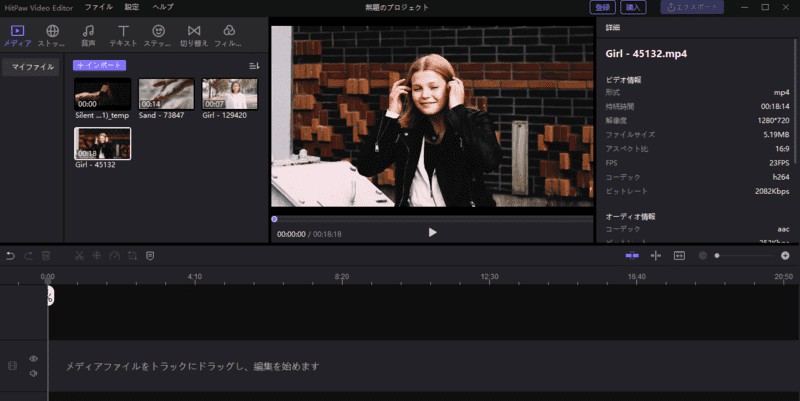The height and width of the screenshot is (401, 800).
Task: Click the Purchase (購入) button
Action: point(633,7)
